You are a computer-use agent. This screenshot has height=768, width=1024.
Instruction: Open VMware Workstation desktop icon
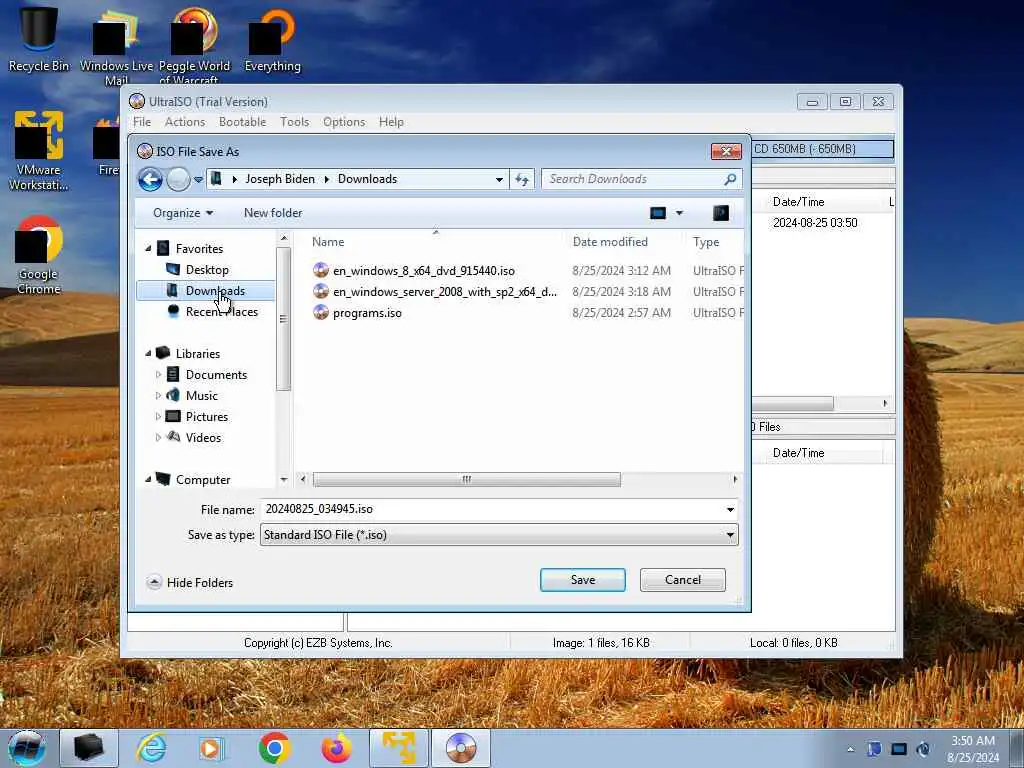39,152
